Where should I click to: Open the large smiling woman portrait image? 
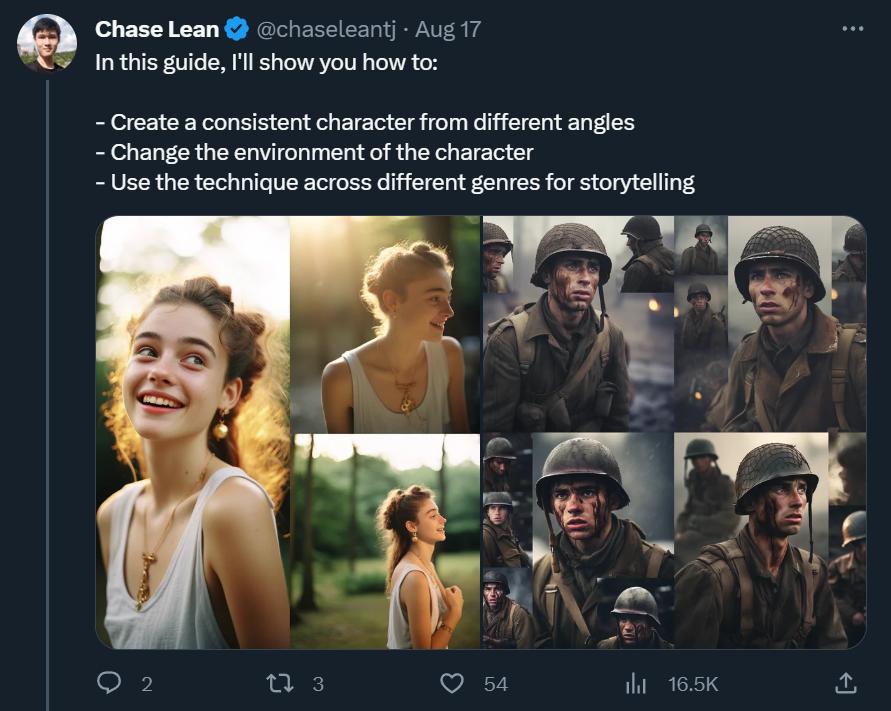192,432
